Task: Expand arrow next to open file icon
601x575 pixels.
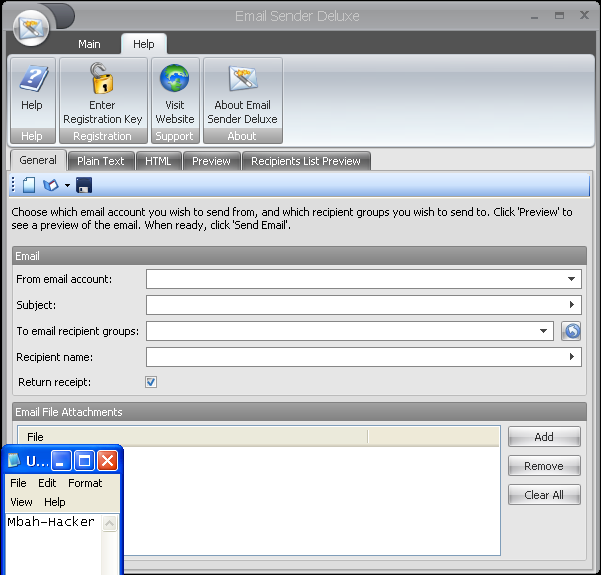Action: point(67,186)
